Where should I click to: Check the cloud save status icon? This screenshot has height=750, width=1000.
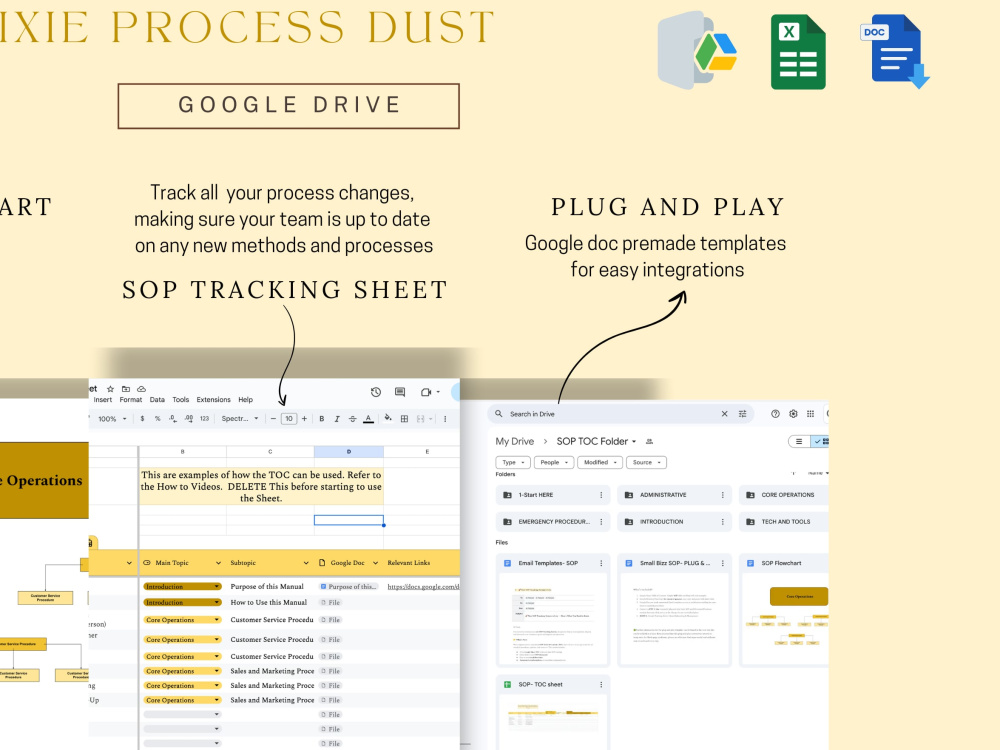point(142,388)
